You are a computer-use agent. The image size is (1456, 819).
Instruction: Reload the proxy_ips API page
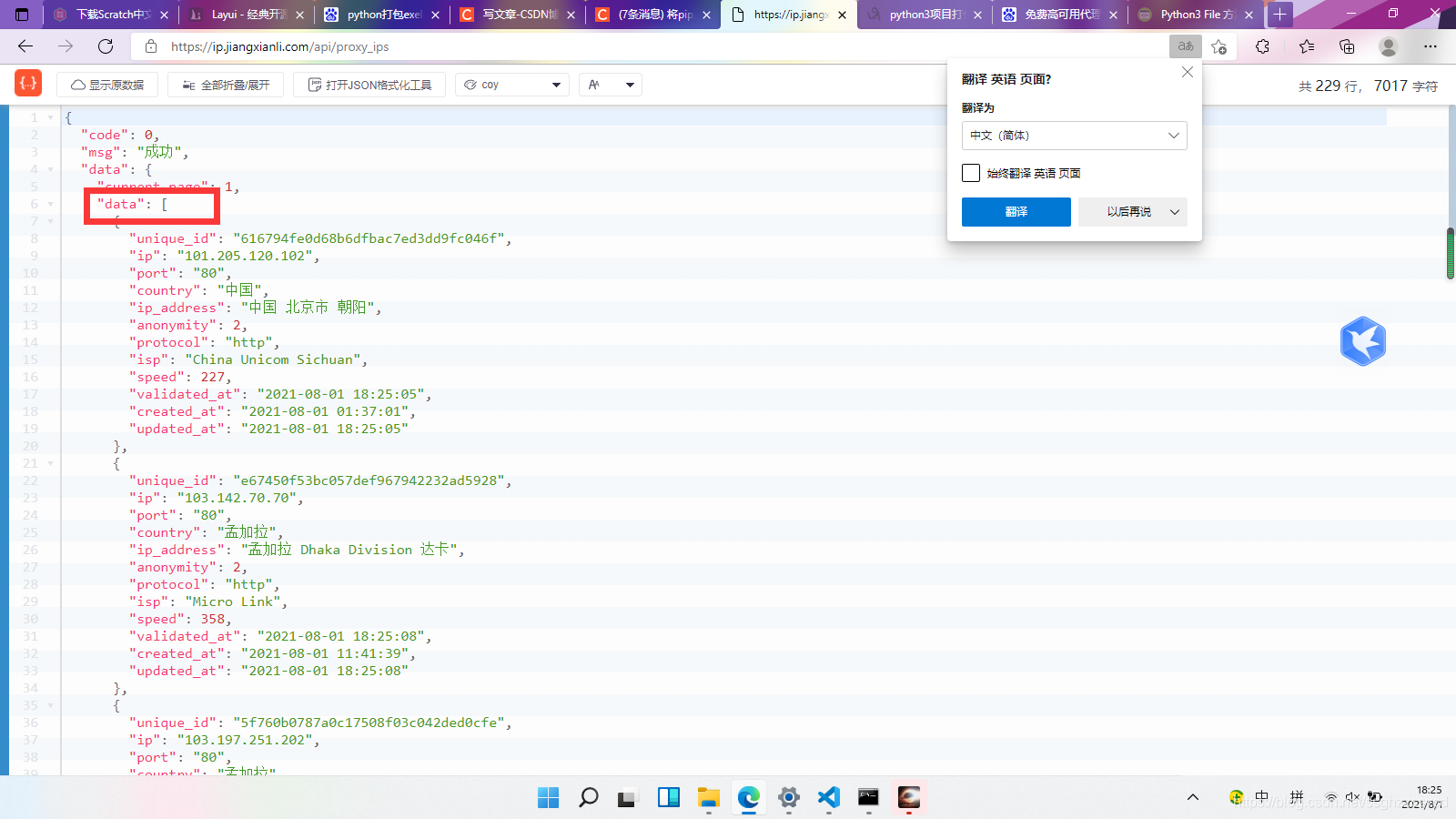(106, 46)
